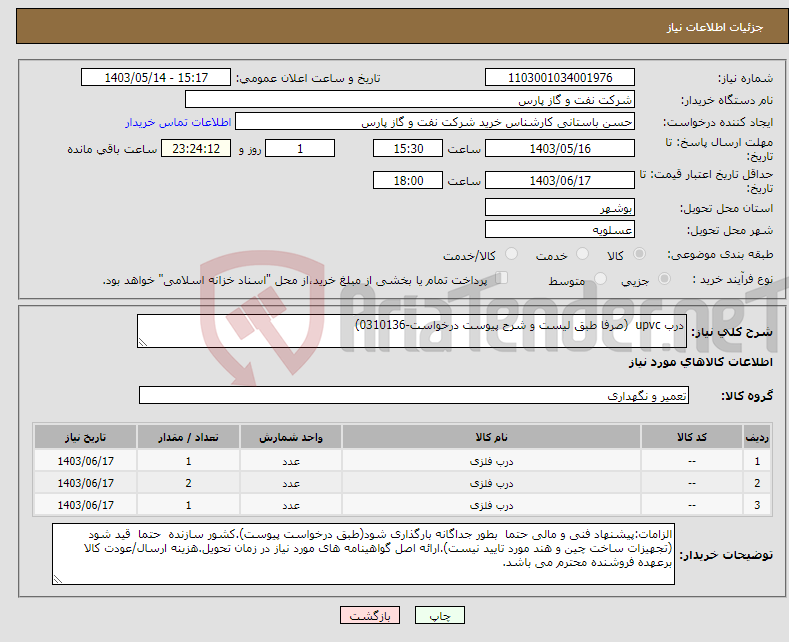Select the متوسط purchase type radio

[x=600, y=278]
